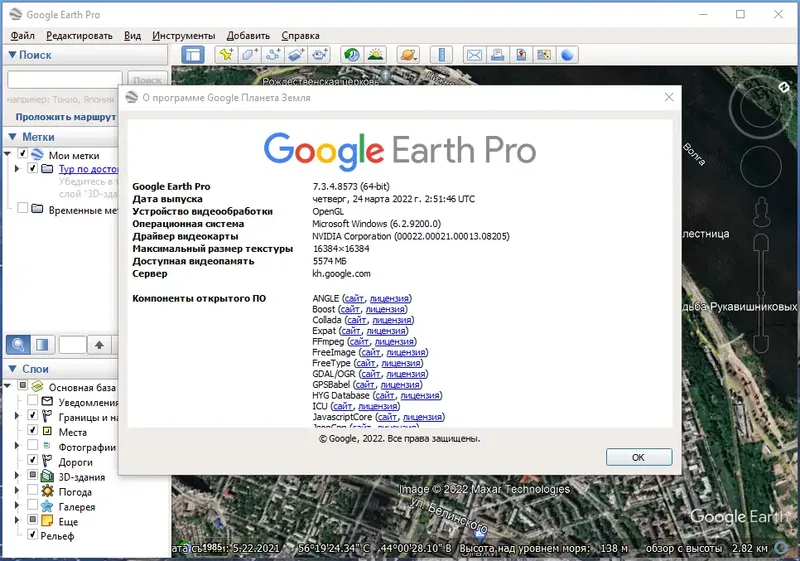Click the blue globe toolbar icon
The width and height of the screenshot is (800, 561).
click(x=567, y=55)
